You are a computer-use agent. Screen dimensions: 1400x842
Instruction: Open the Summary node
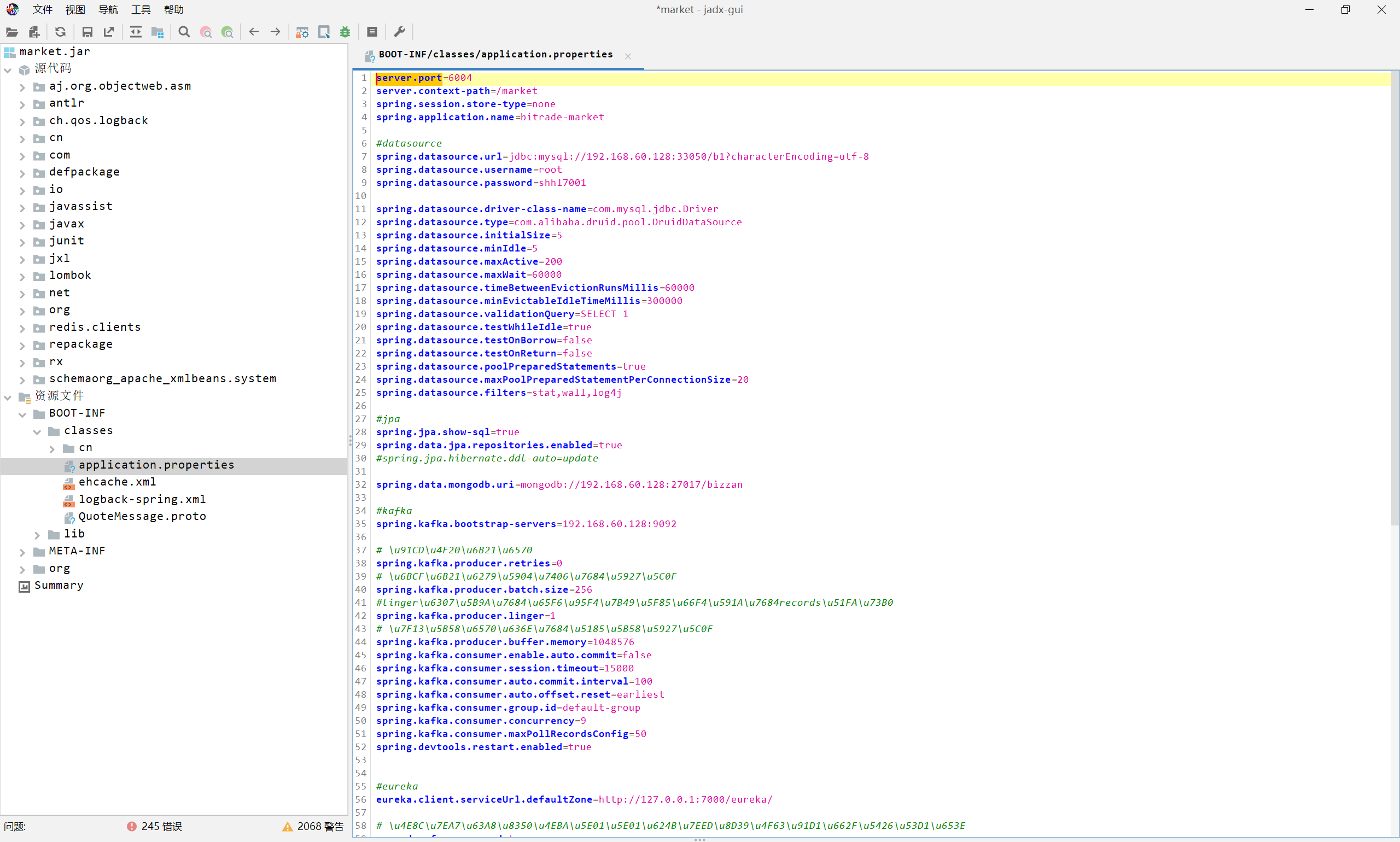[59, 585]
